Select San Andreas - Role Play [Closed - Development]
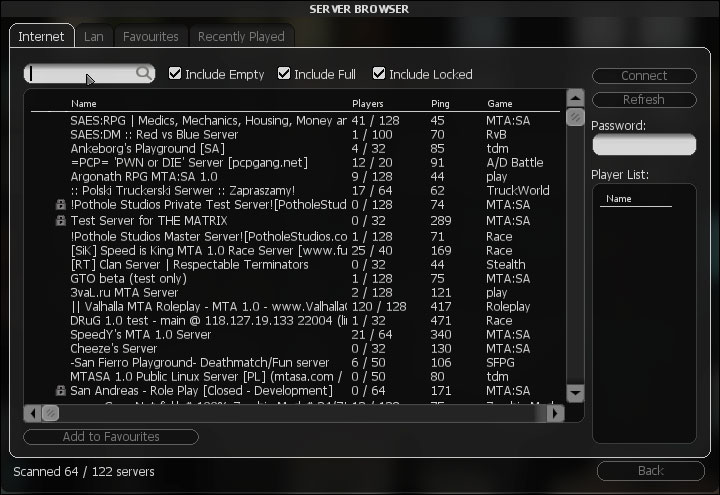The image size is (720, 495). click(x=295, y=391)
